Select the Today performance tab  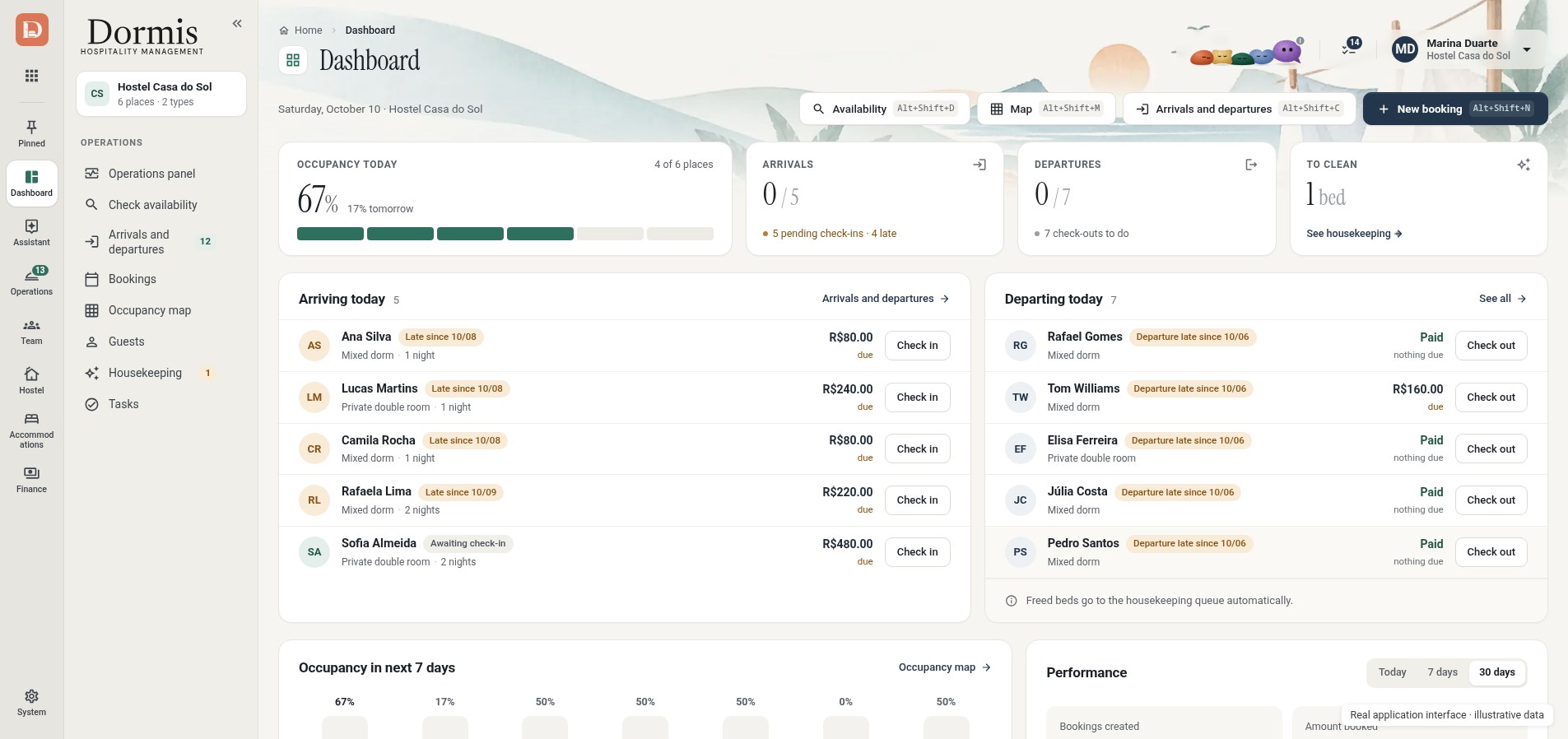coord(1392,672)
